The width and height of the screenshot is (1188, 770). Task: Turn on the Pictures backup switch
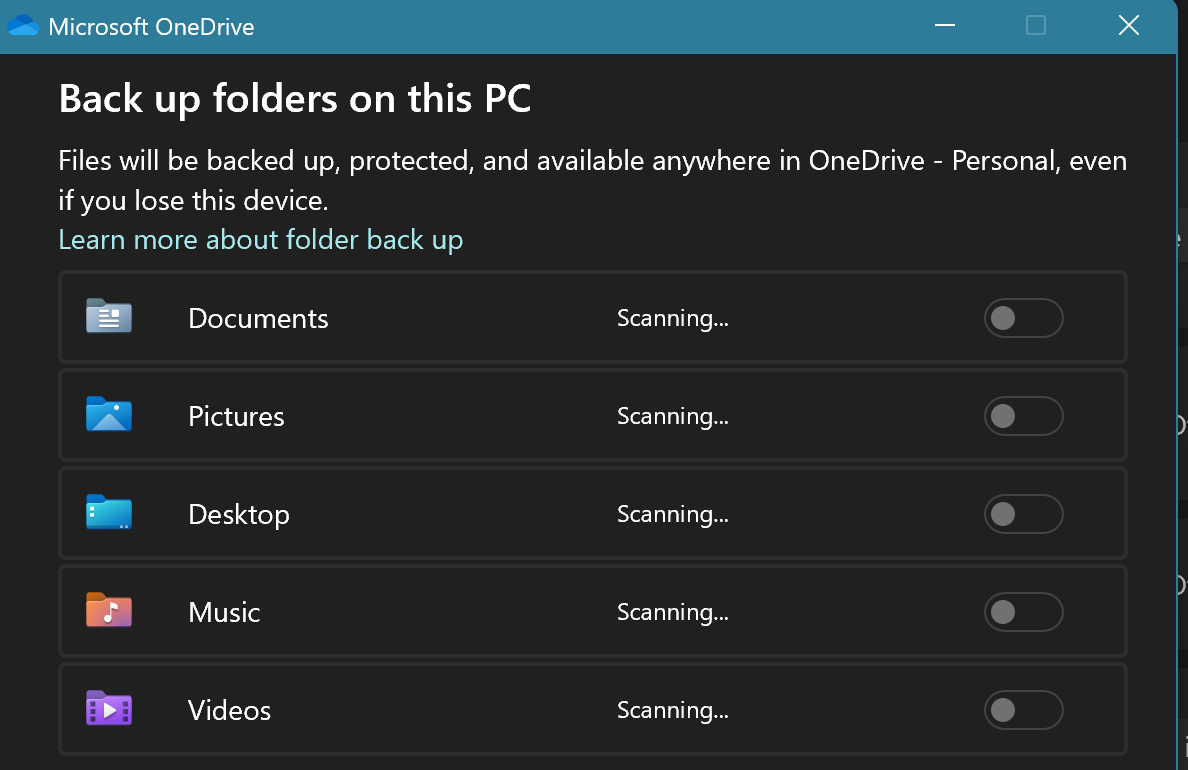click(1023, 416)
